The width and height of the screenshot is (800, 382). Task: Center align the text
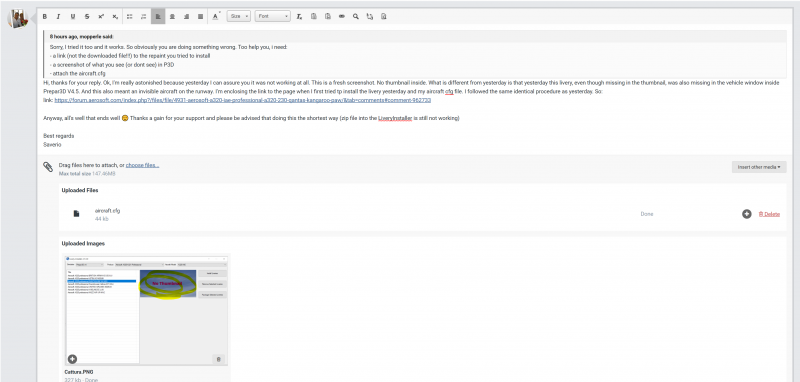pos(172,17)
